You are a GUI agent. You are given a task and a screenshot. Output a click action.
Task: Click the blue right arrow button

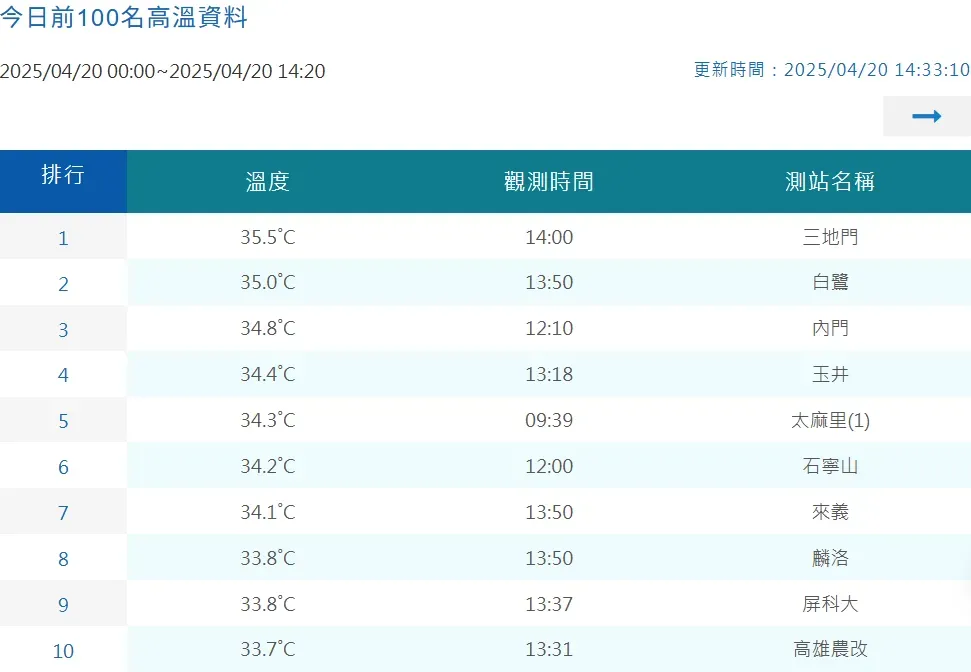coord(926,116)
